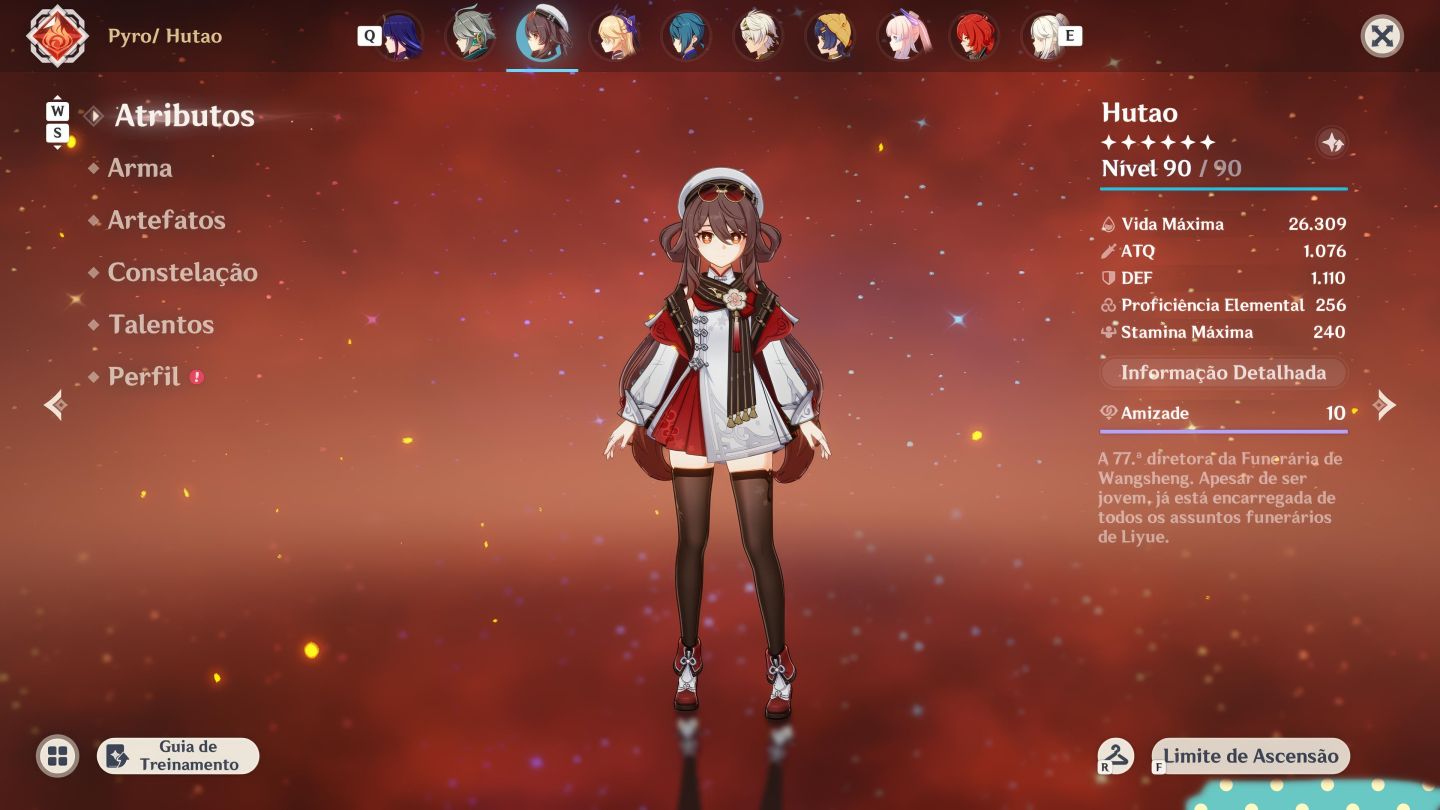The height and width of the screenshot is (810, 1440).
Task: Select the white-haired character portrait
Action: pyautogui.click(x=1046, y=36)
